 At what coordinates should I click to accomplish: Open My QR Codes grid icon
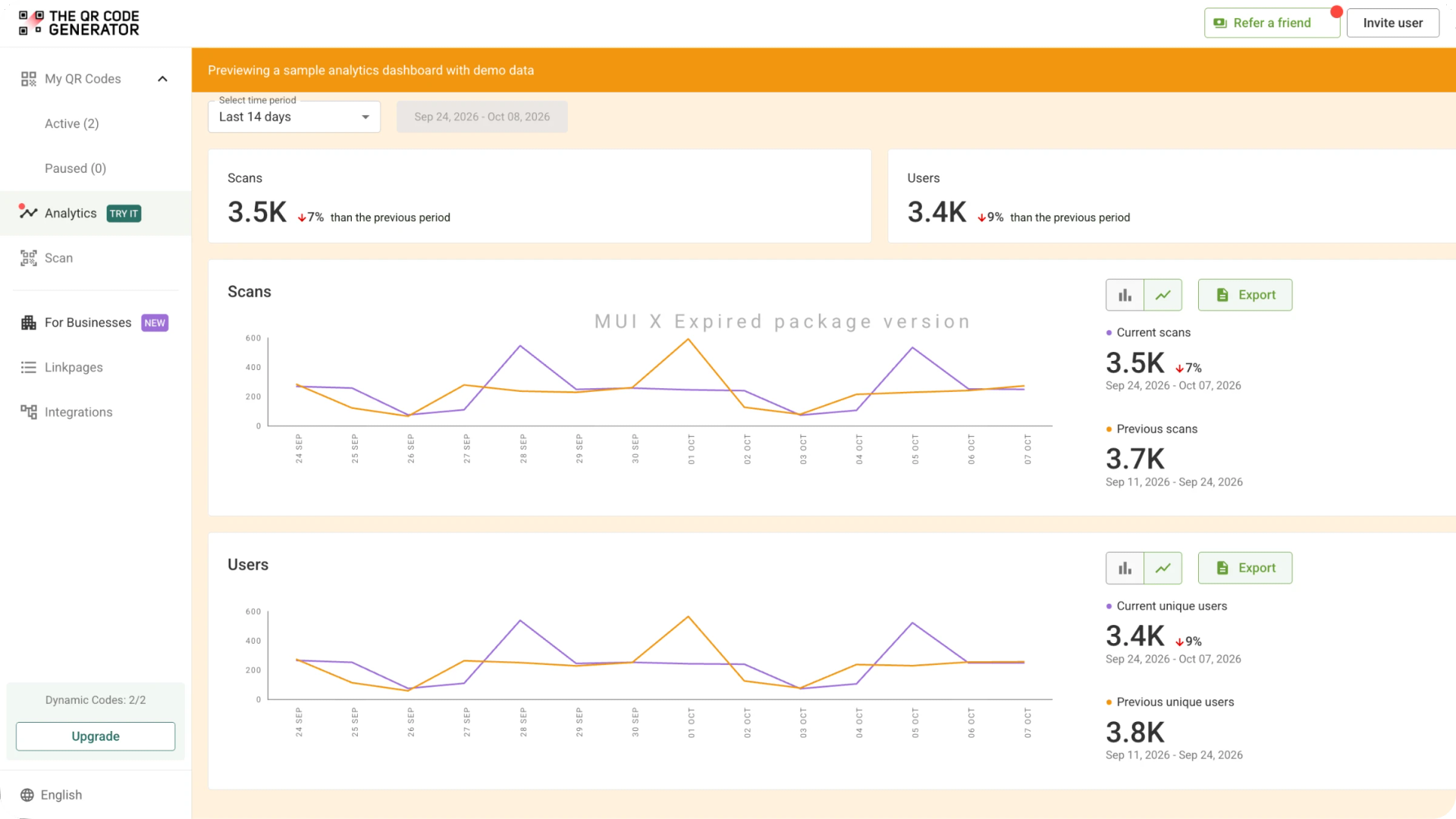click(x=29, y=79)
